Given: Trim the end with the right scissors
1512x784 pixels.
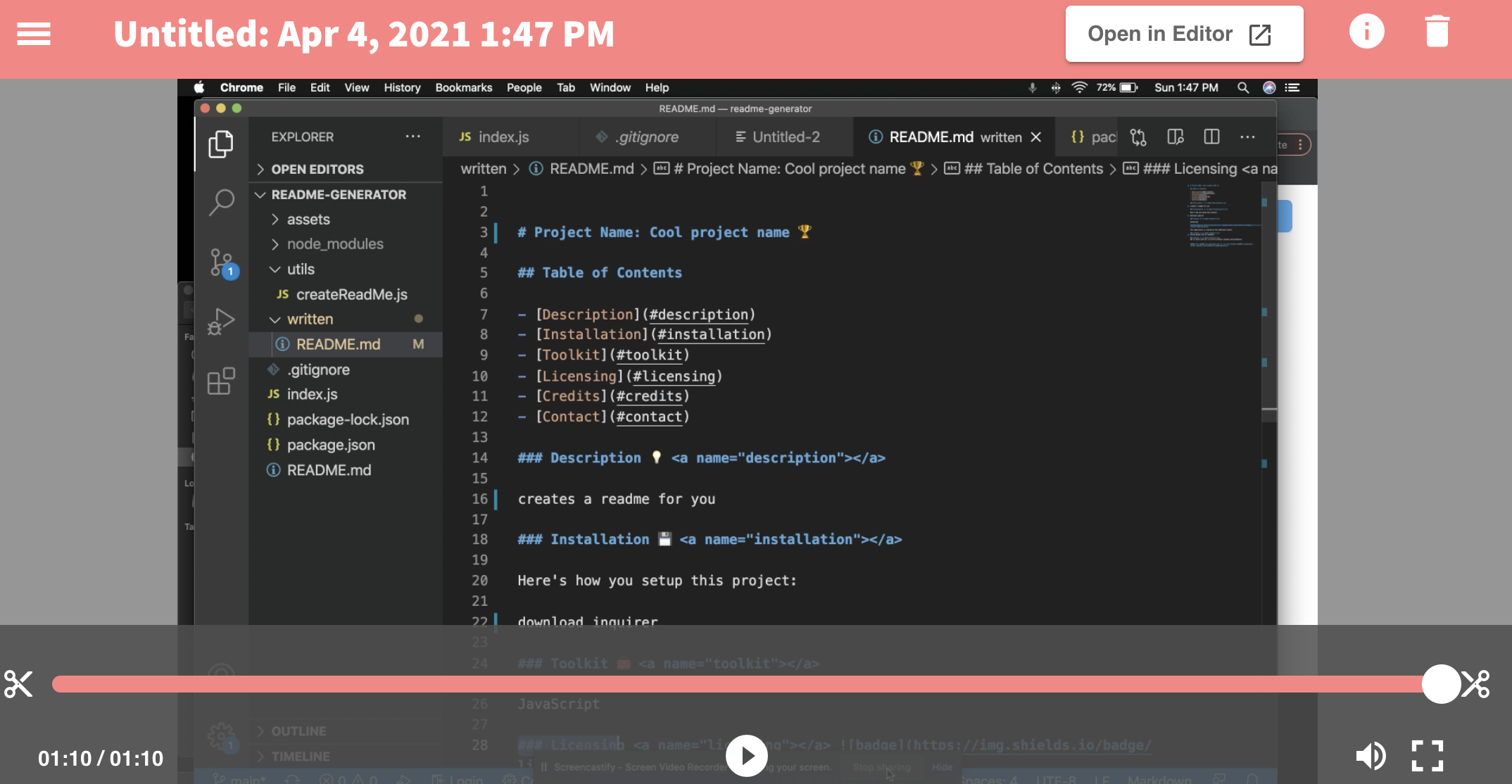Looking at the screenshot, I should tap(1475, 683).
